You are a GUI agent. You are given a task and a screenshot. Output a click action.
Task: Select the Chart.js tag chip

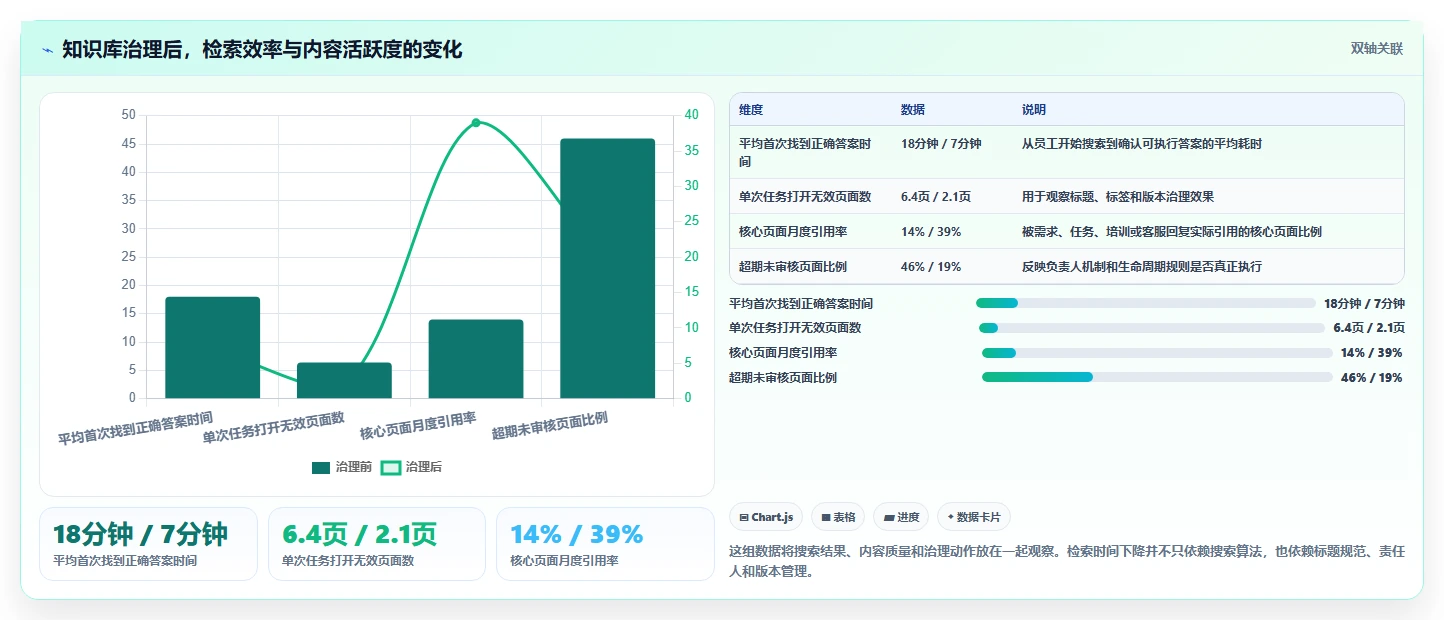tap(766, 517)
